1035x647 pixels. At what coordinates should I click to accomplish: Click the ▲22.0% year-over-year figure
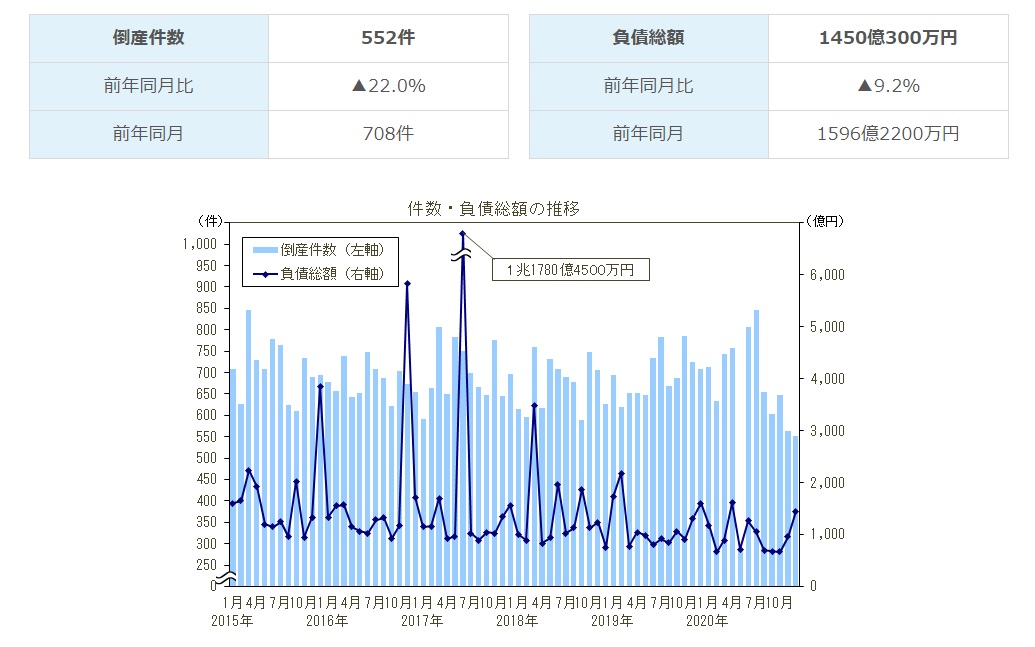point(388,86)
